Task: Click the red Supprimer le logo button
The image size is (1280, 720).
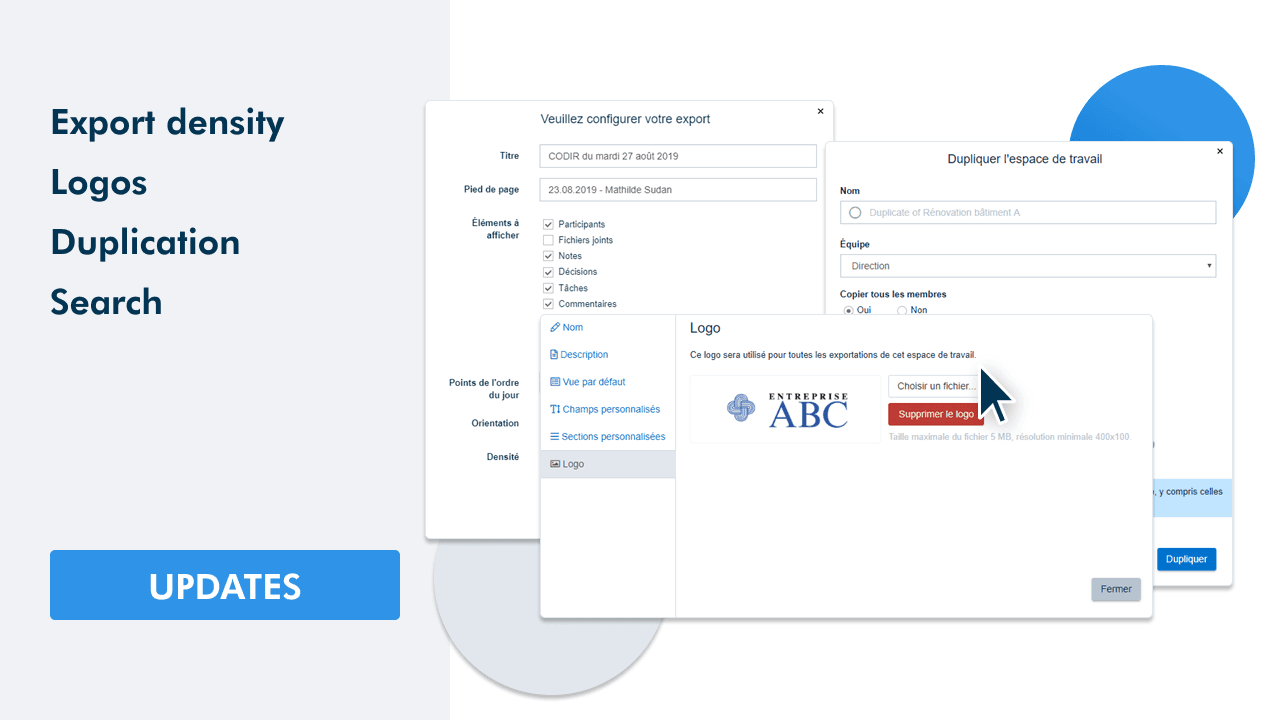Action: pyautogui.click(x=936, y=414)
